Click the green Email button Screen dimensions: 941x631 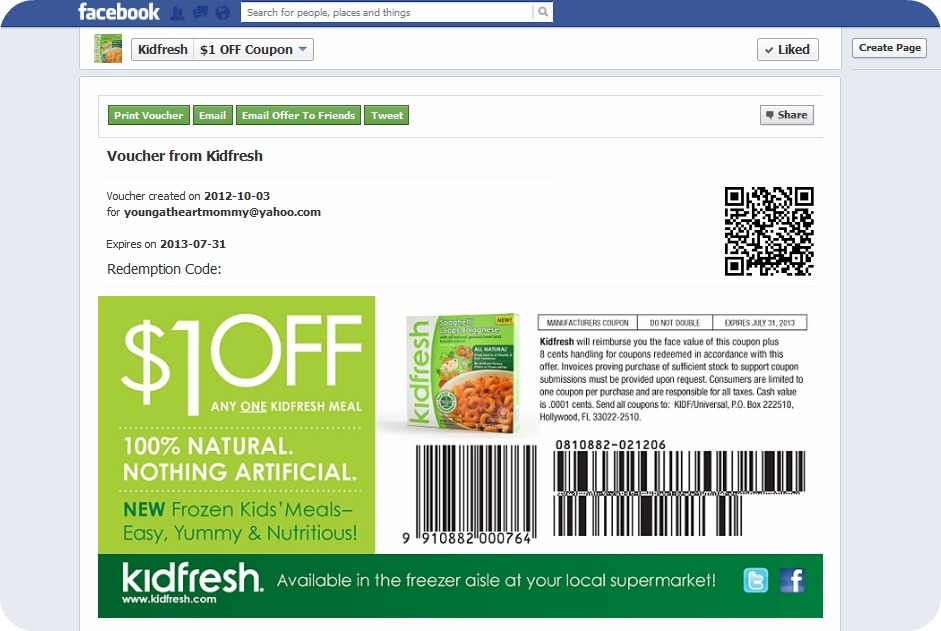click(212, 115)
